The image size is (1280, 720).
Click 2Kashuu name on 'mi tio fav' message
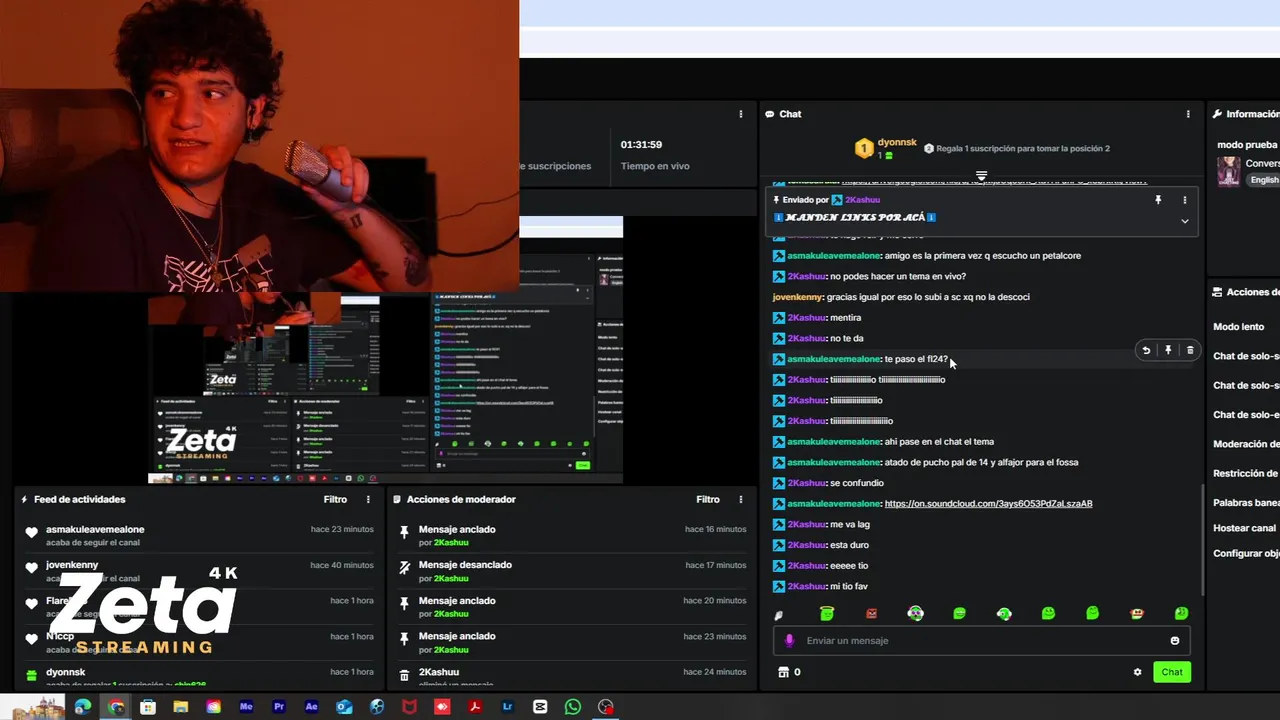pos(807,586)
